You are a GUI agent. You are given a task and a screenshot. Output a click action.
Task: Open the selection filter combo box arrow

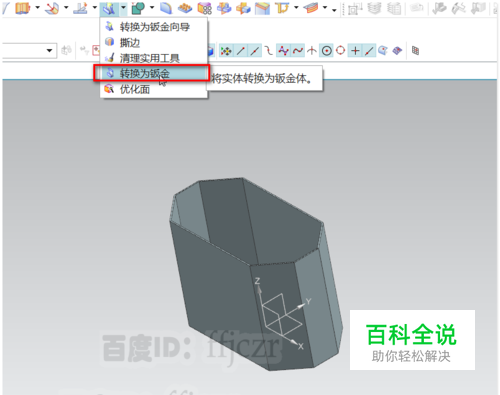pyautogui.click(x=49, y=51)
